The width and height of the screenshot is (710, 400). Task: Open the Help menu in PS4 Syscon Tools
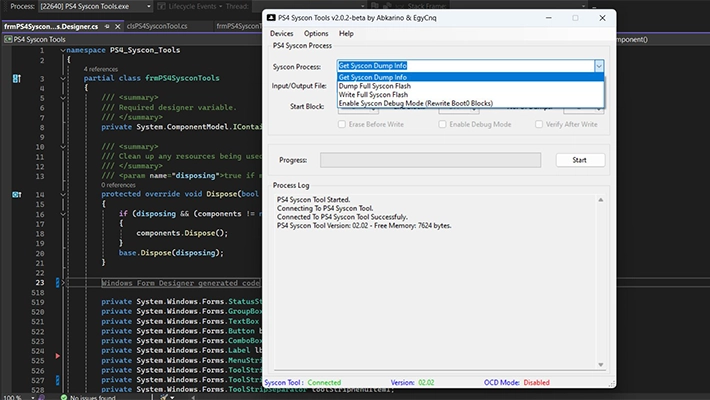pos(346,34)
